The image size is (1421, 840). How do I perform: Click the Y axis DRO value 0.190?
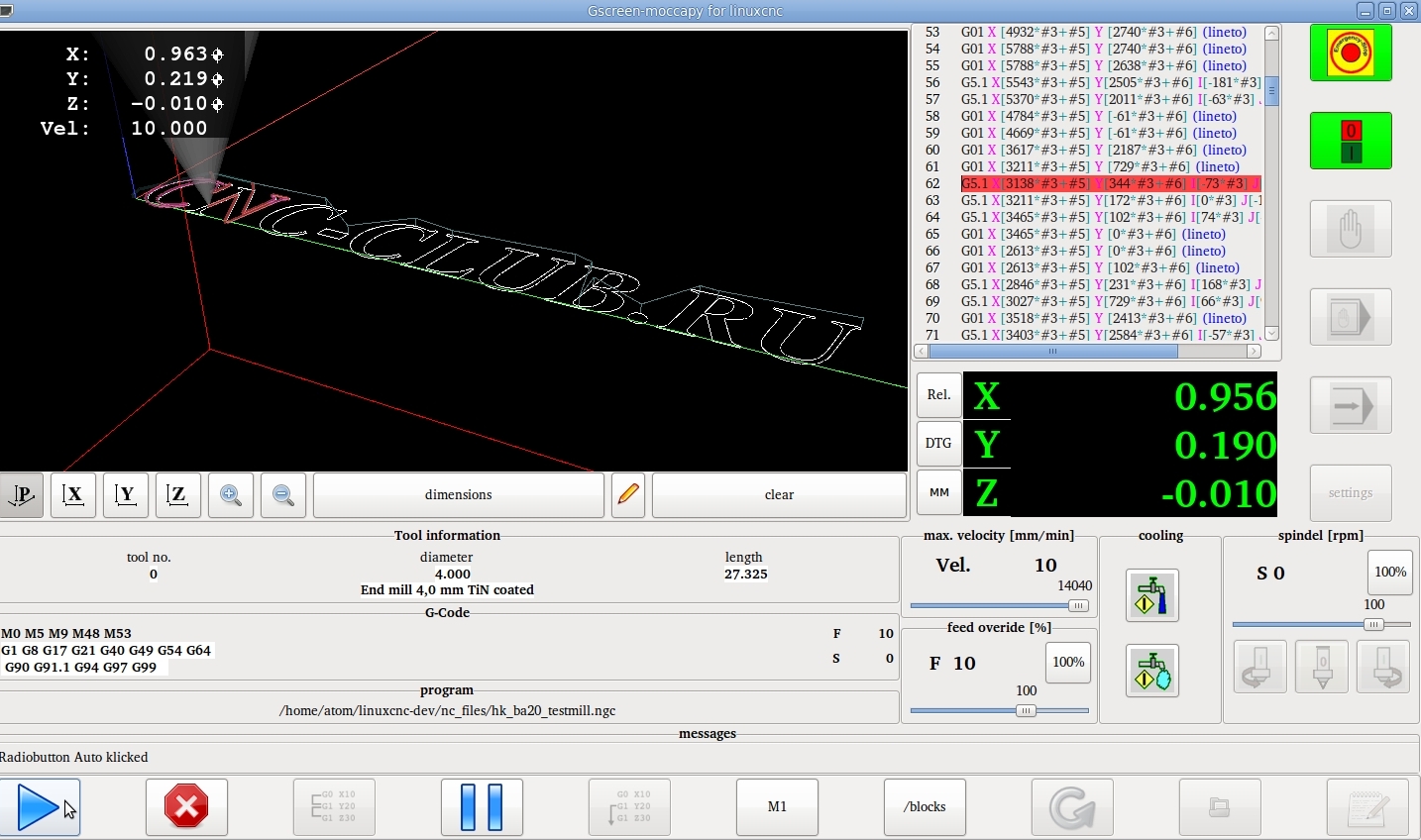point(1225,446)
